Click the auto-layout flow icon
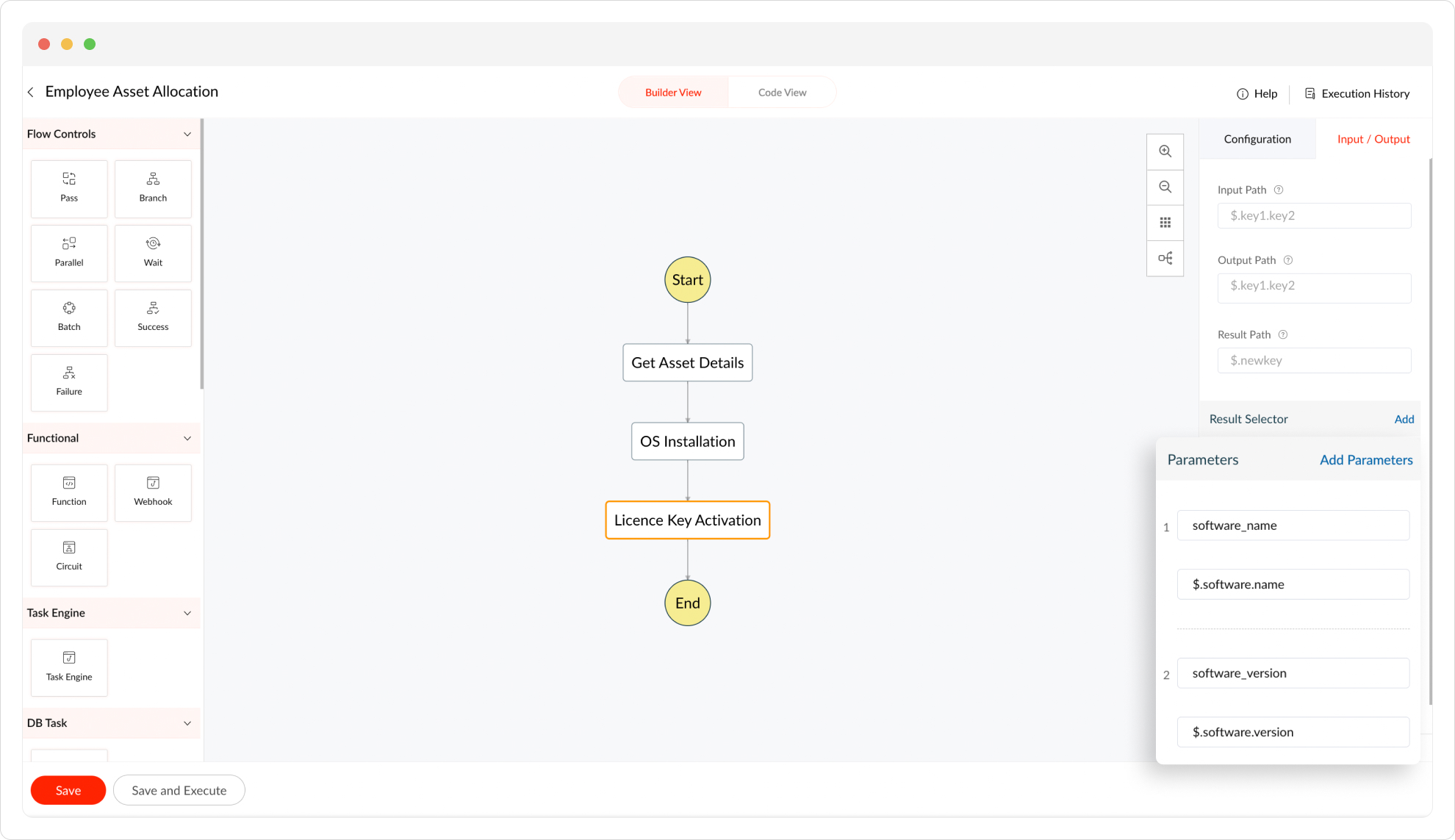The image size is (1455, 840). pos(1165,258)
